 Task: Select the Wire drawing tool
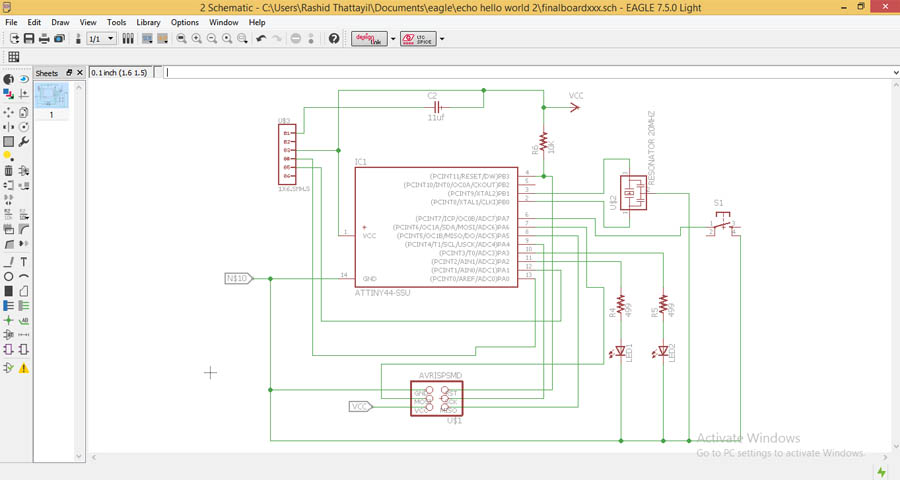tap(8, 262)
